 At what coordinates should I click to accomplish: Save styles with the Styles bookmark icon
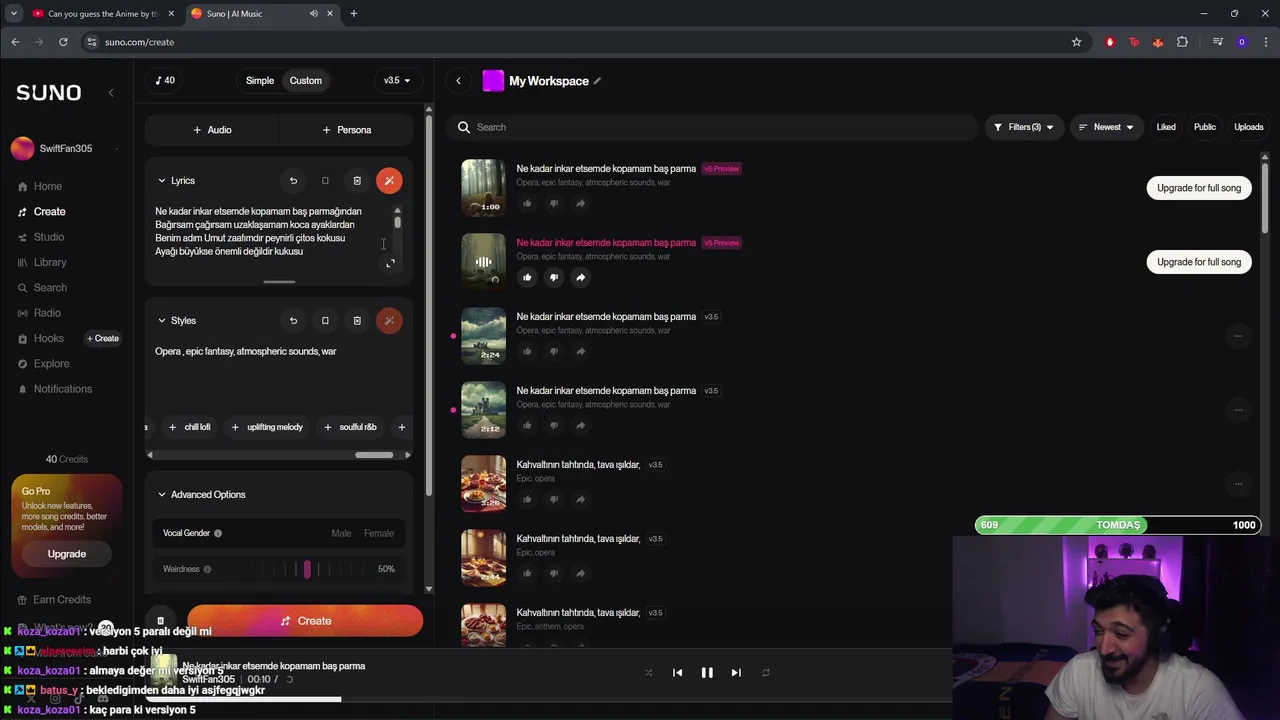click(325, 321)
